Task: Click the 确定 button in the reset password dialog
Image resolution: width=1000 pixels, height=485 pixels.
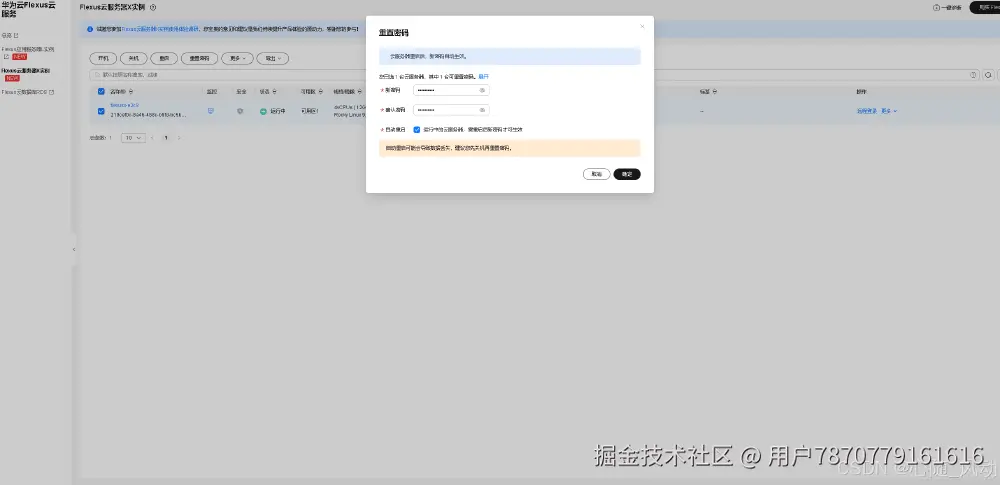Action: pos(627,174)
